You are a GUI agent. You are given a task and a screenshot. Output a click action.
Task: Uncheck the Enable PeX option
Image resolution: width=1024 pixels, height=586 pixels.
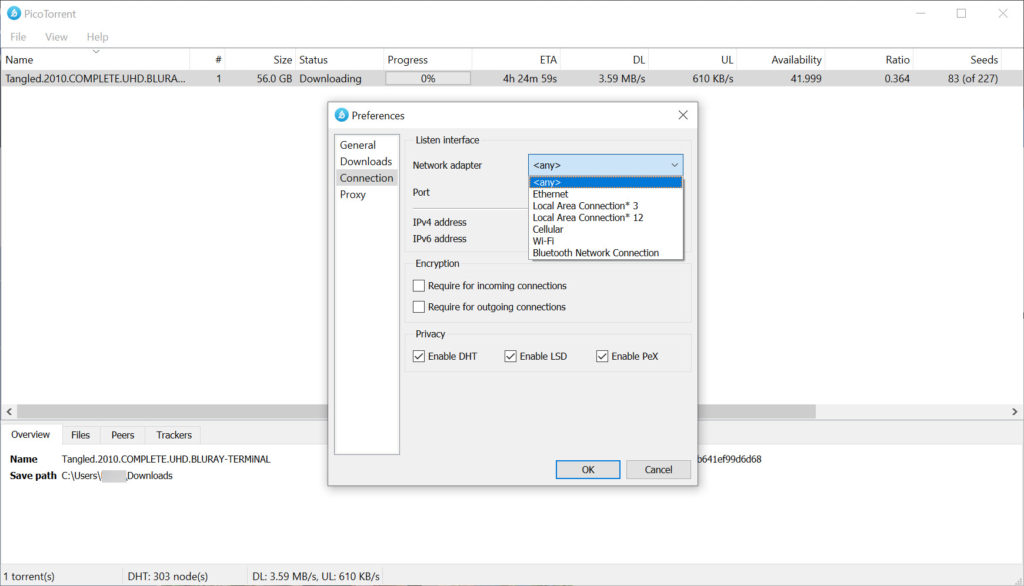(601, 356)
